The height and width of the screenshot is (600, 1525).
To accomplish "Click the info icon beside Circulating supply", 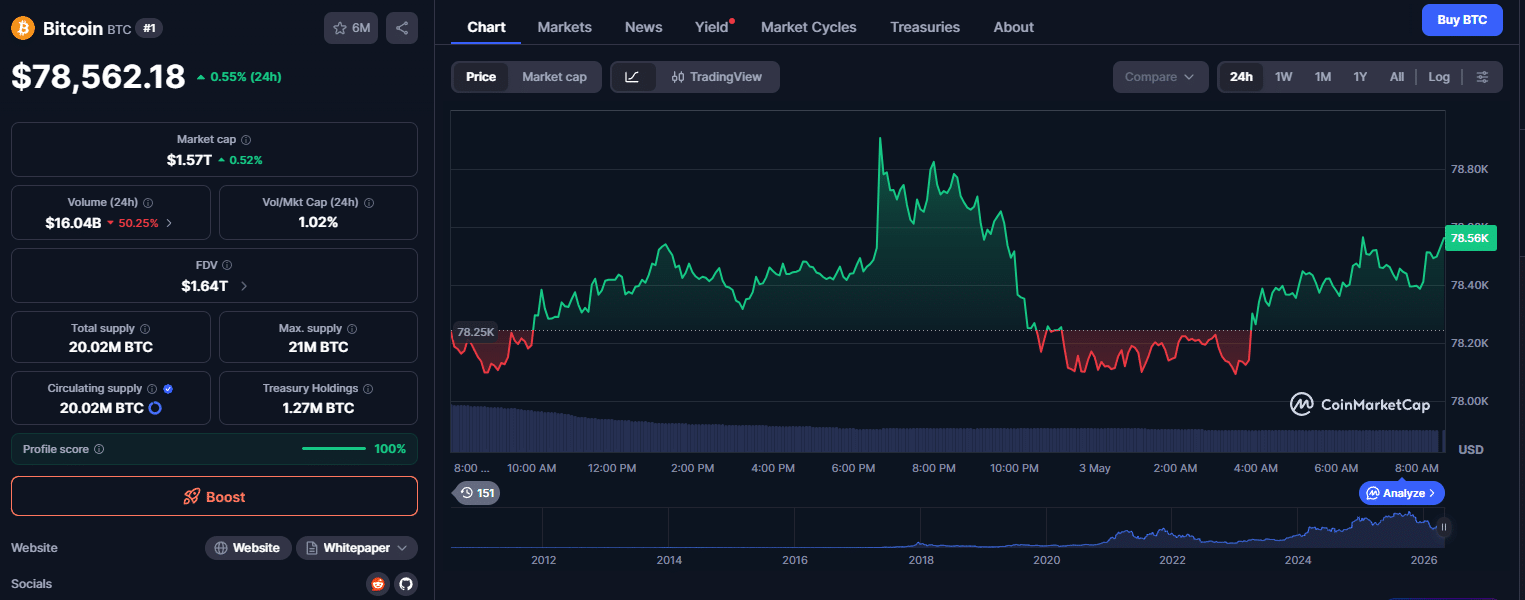I will (152, 388).
